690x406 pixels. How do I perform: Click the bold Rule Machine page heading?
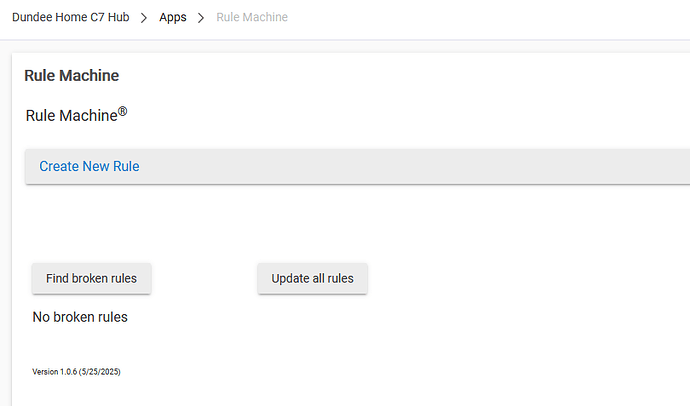[x=71, y=76]
